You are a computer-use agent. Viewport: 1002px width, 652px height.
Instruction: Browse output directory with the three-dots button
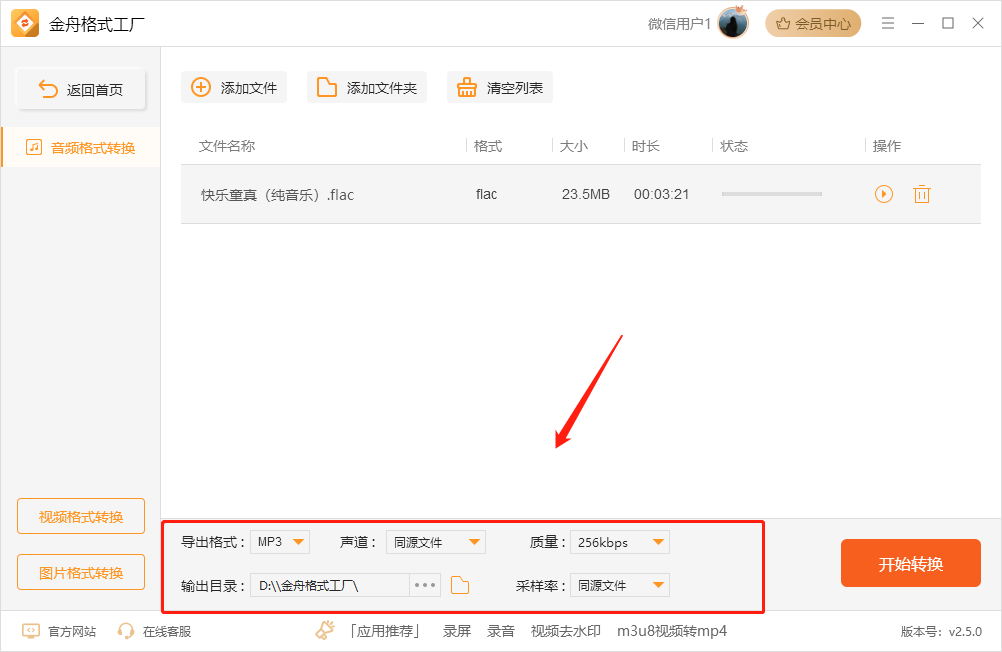click(x=425, y=585)
